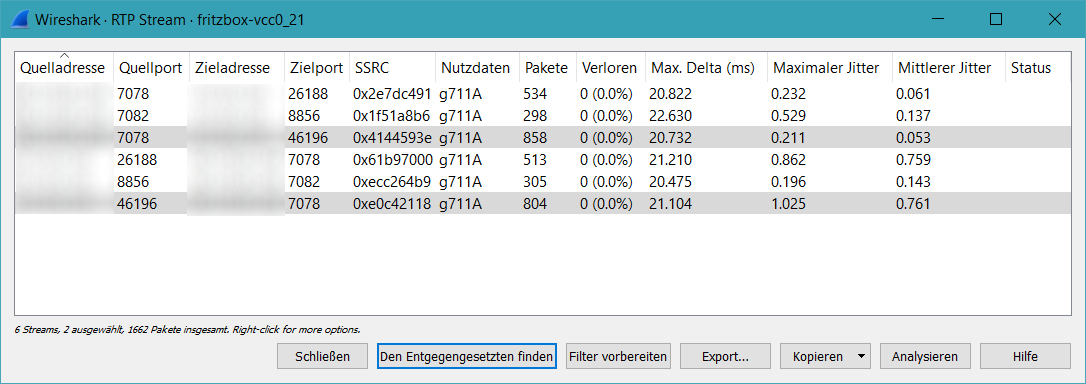Select stream row with SSRC 0x61b97000
Viewport: 1086px width, 384px height.
544,160
